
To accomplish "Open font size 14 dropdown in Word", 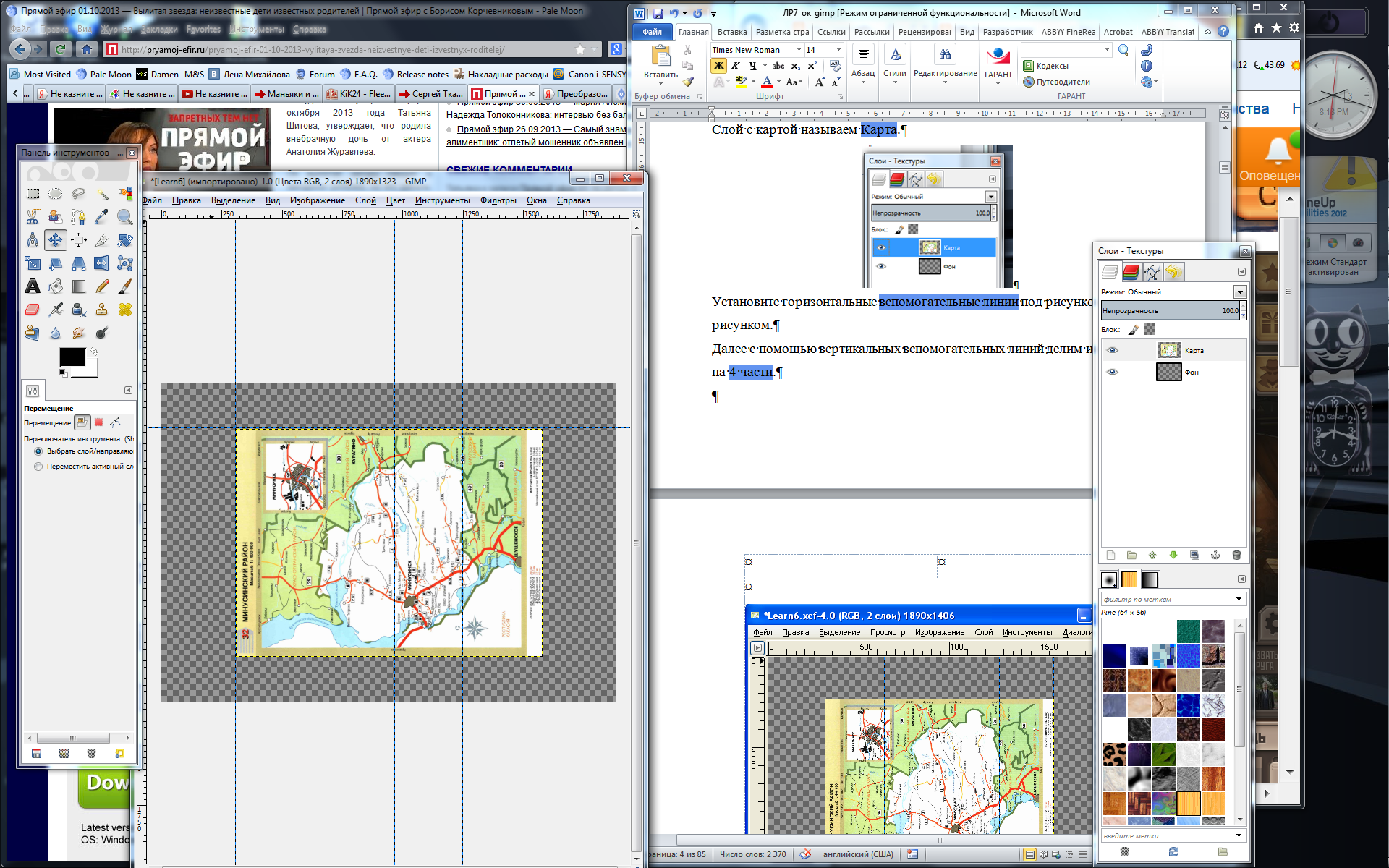I will 838,50.
